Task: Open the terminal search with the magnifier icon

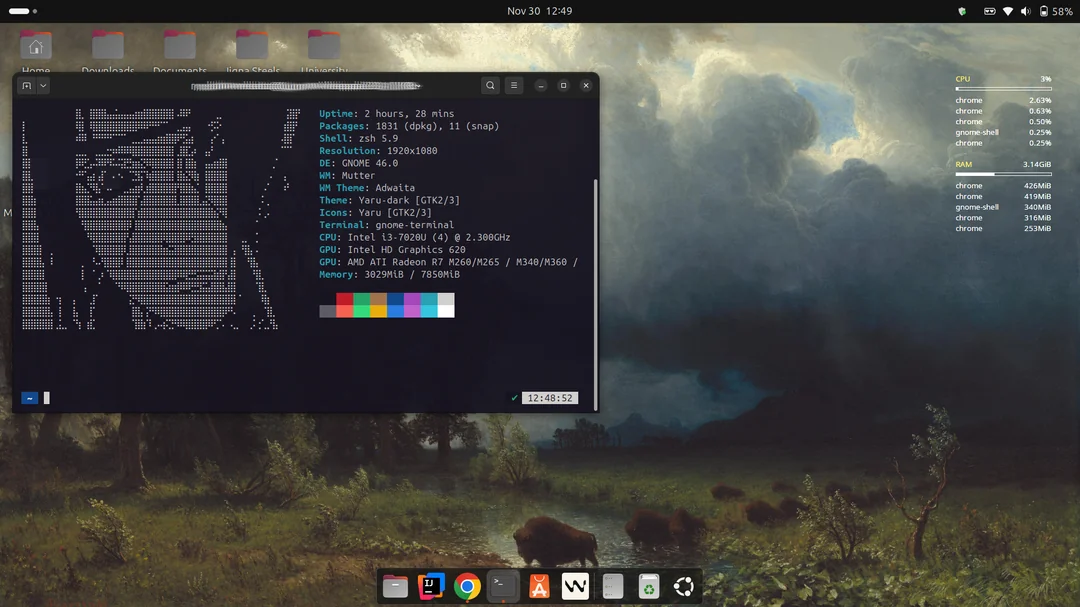Action: (490, 85)
